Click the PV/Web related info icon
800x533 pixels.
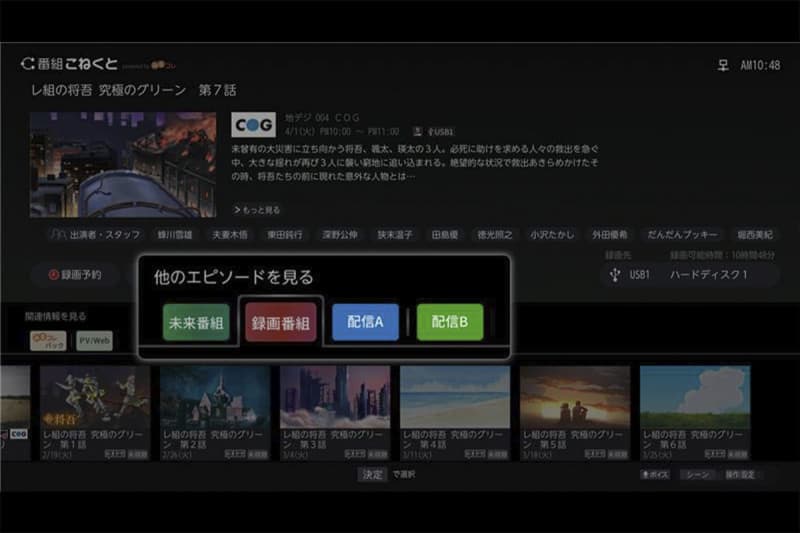pyautogui.click(x=95, y=341)
